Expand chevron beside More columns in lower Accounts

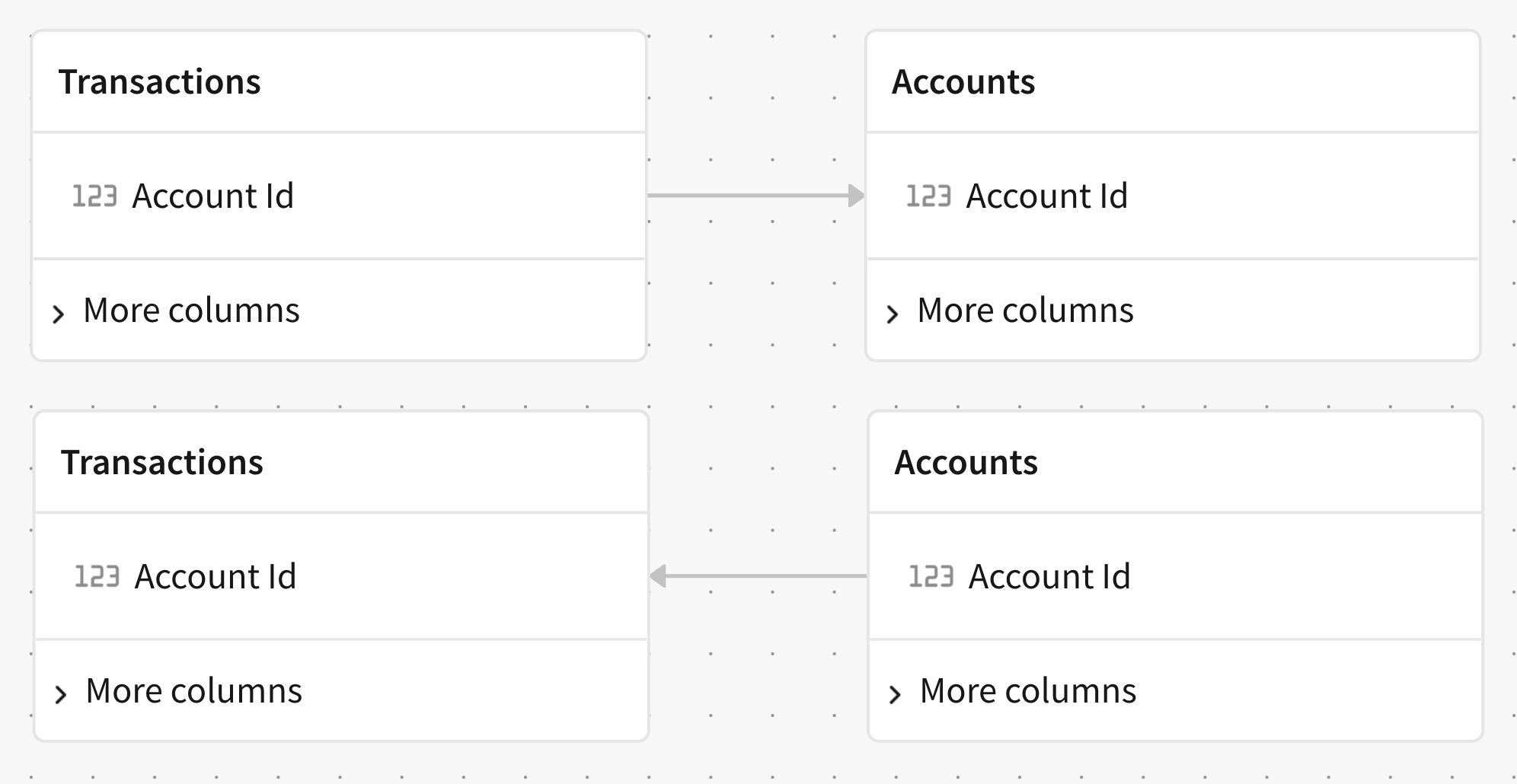click(x=895, y=694)
